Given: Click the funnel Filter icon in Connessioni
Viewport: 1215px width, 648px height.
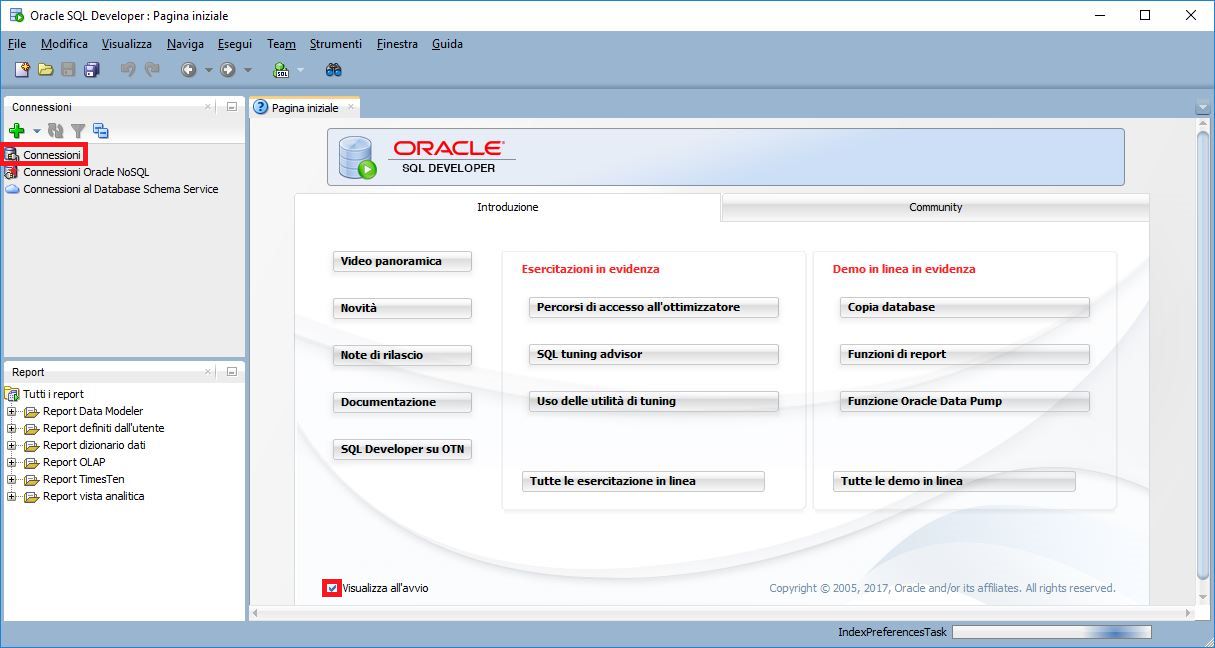Looking at the screenshot, I should click(78, 131).
